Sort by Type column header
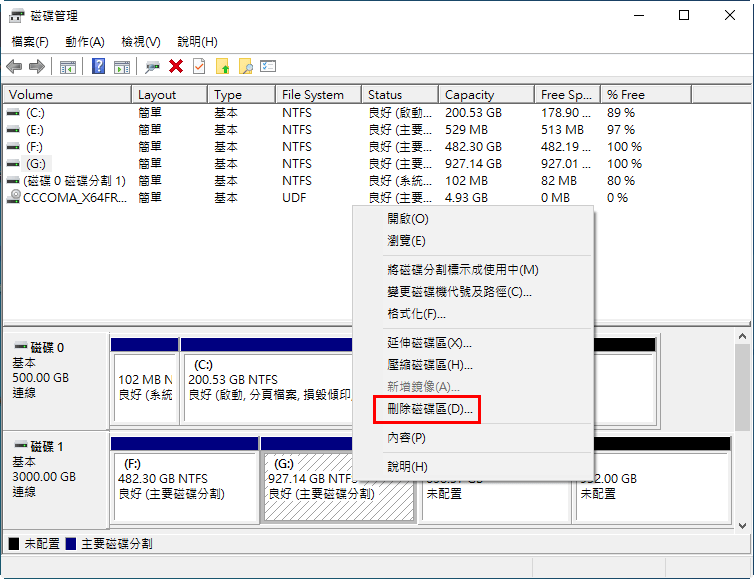Image resolution: width=754 pixels, height=579 pixels. pyautogui.click(x=242, y=95)
